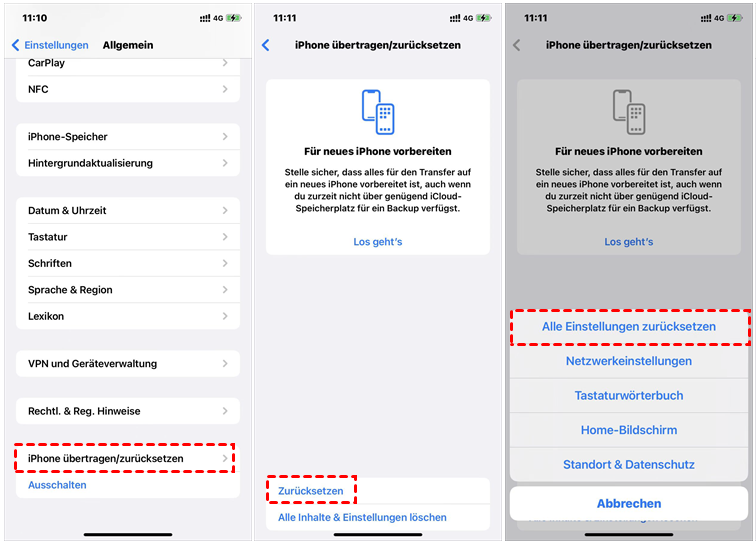This screenshot has height=544, width=756.
Task: Open VPN und Geräteverwaltung chevron
Action: (225, 364)
